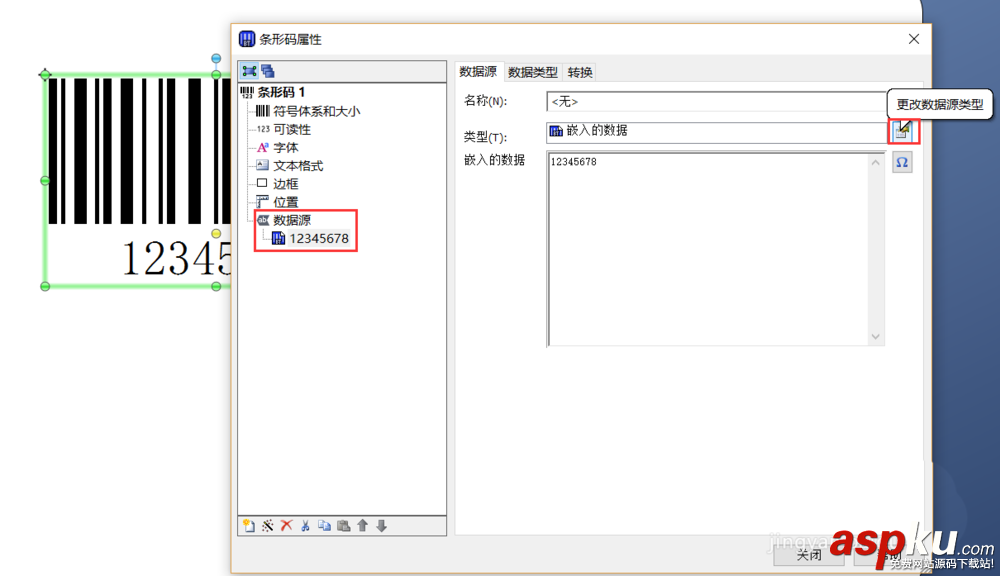Paste the copied data source
This screenshot has height=576, width=1000.
tap(344, 525)
